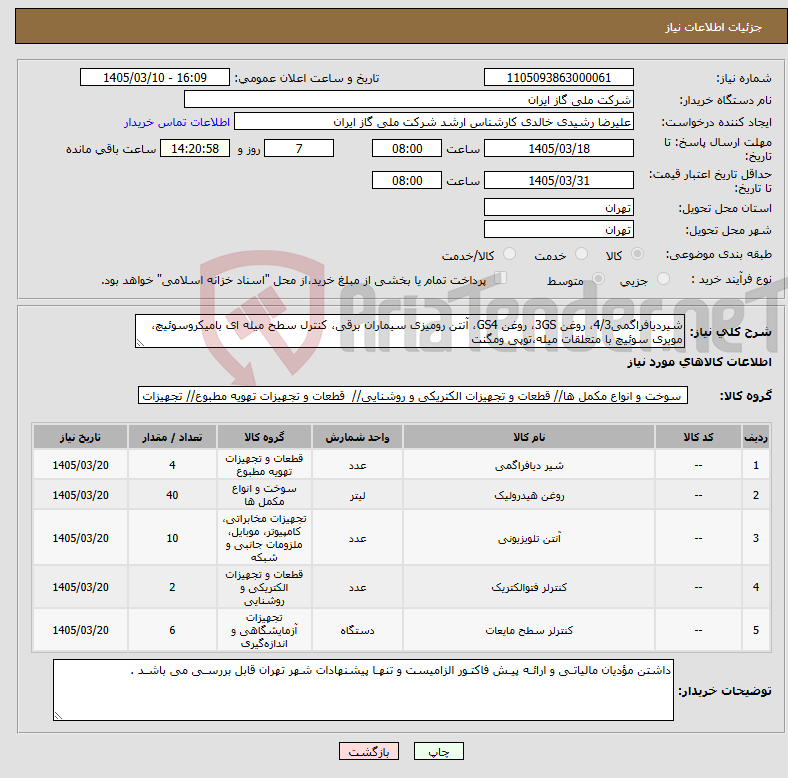Choose the جزیی purchase type radio
This screenshot has height=778, width=788.
point(663,279)
